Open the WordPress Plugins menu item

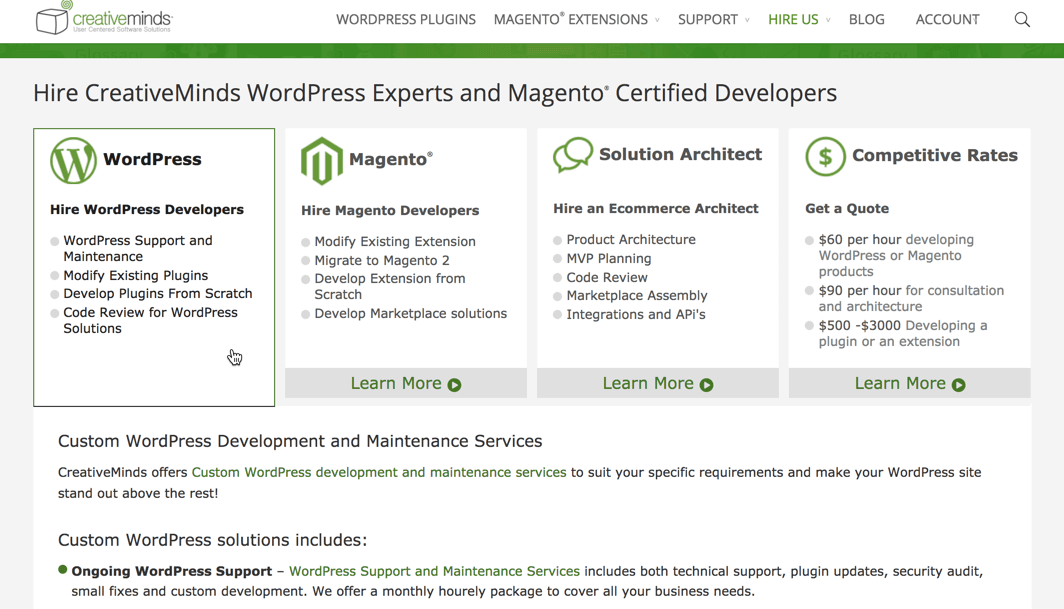[x=405, y=19]
